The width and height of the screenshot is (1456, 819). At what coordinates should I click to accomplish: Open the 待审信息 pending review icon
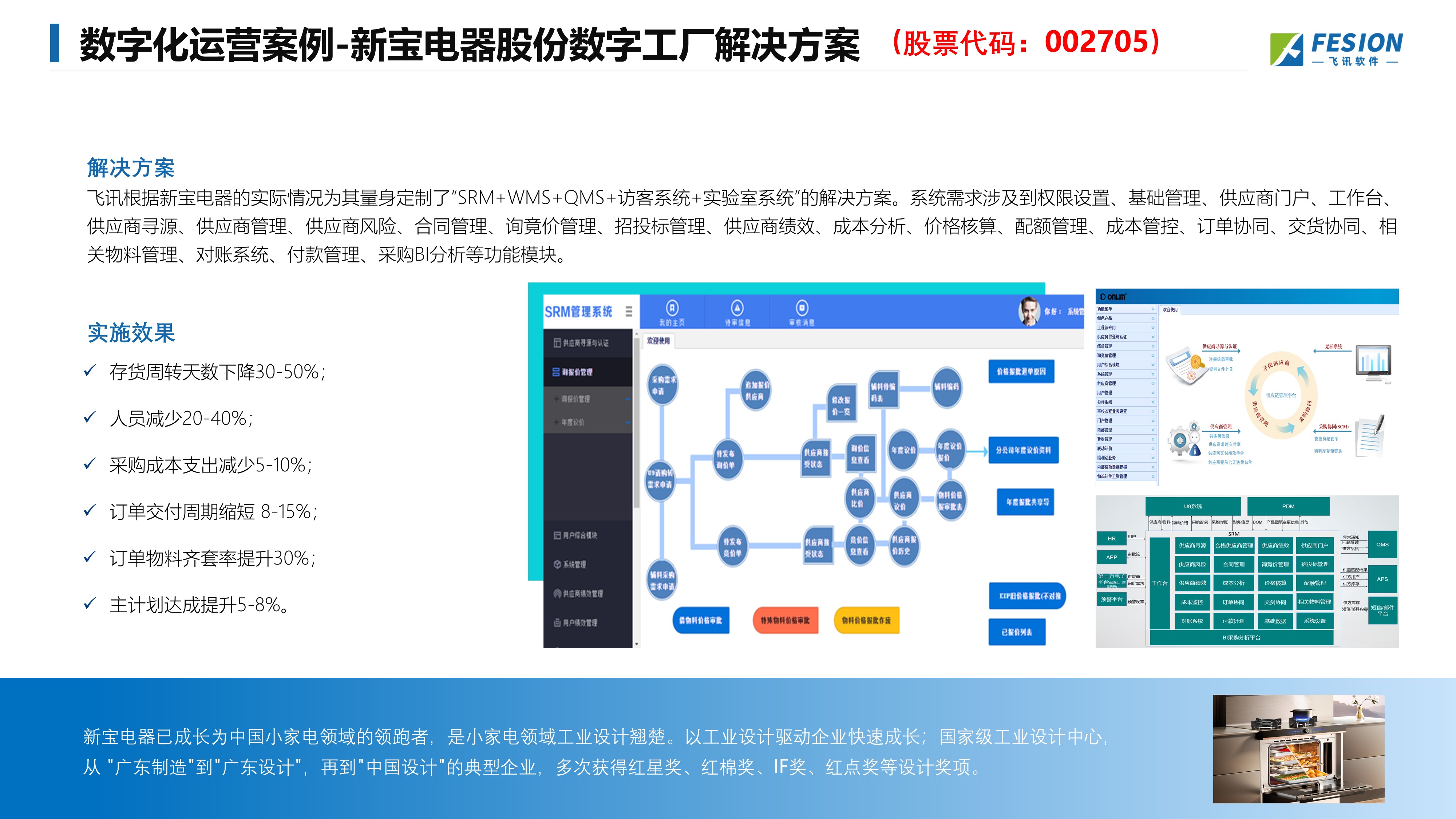pos(737,308)
